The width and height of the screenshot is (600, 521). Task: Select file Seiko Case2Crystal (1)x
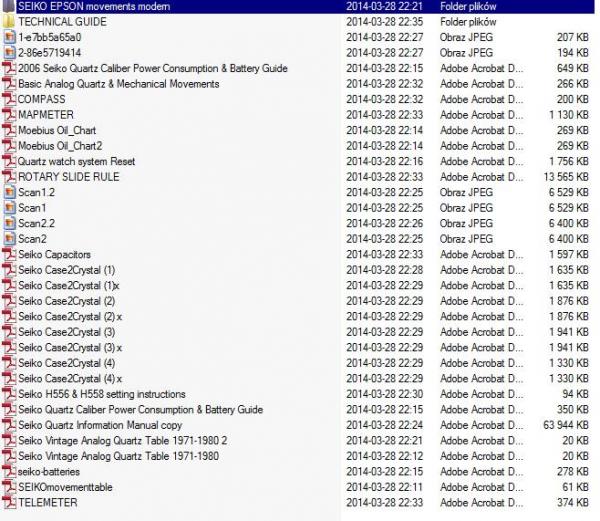click(69, 286)
